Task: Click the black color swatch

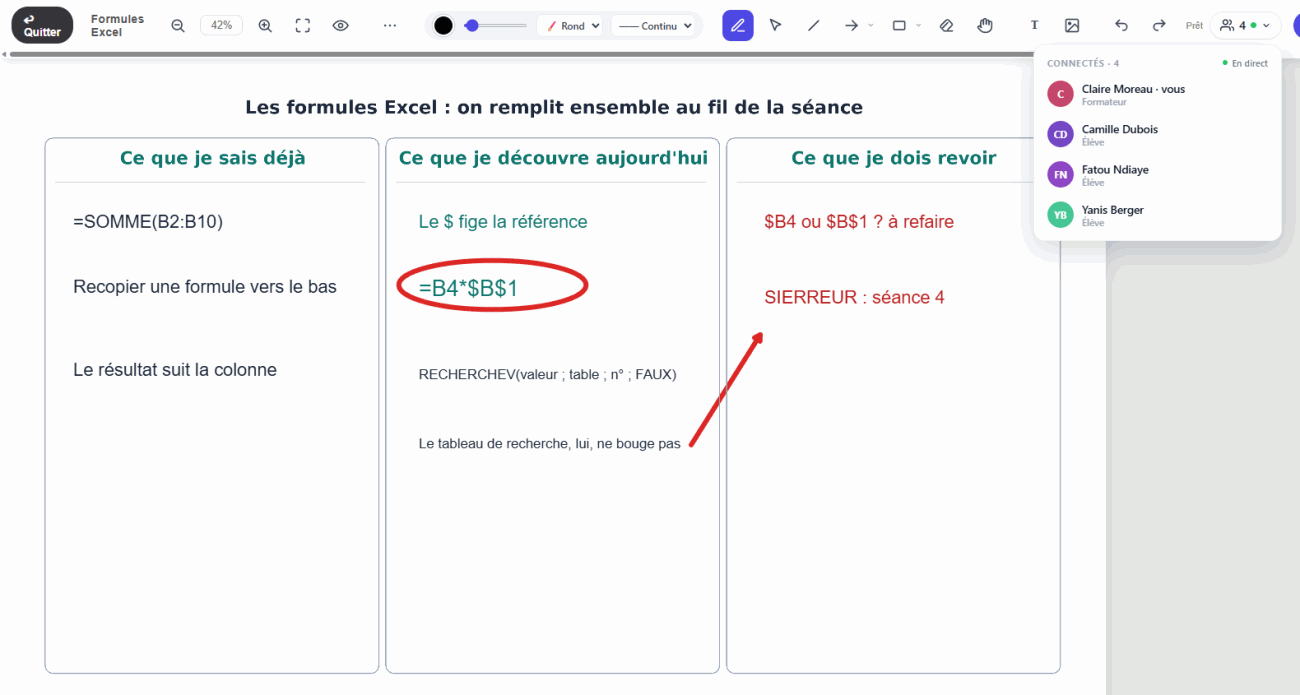Action: [443, 26]
